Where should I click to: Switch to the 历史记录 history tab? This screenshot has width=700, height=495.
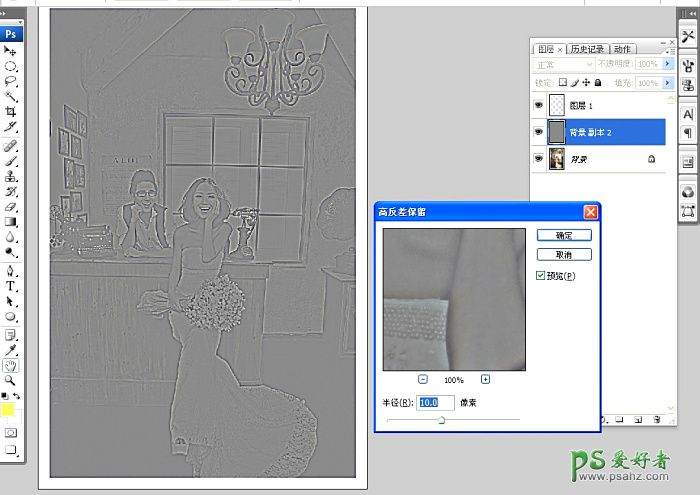[587, 48]
